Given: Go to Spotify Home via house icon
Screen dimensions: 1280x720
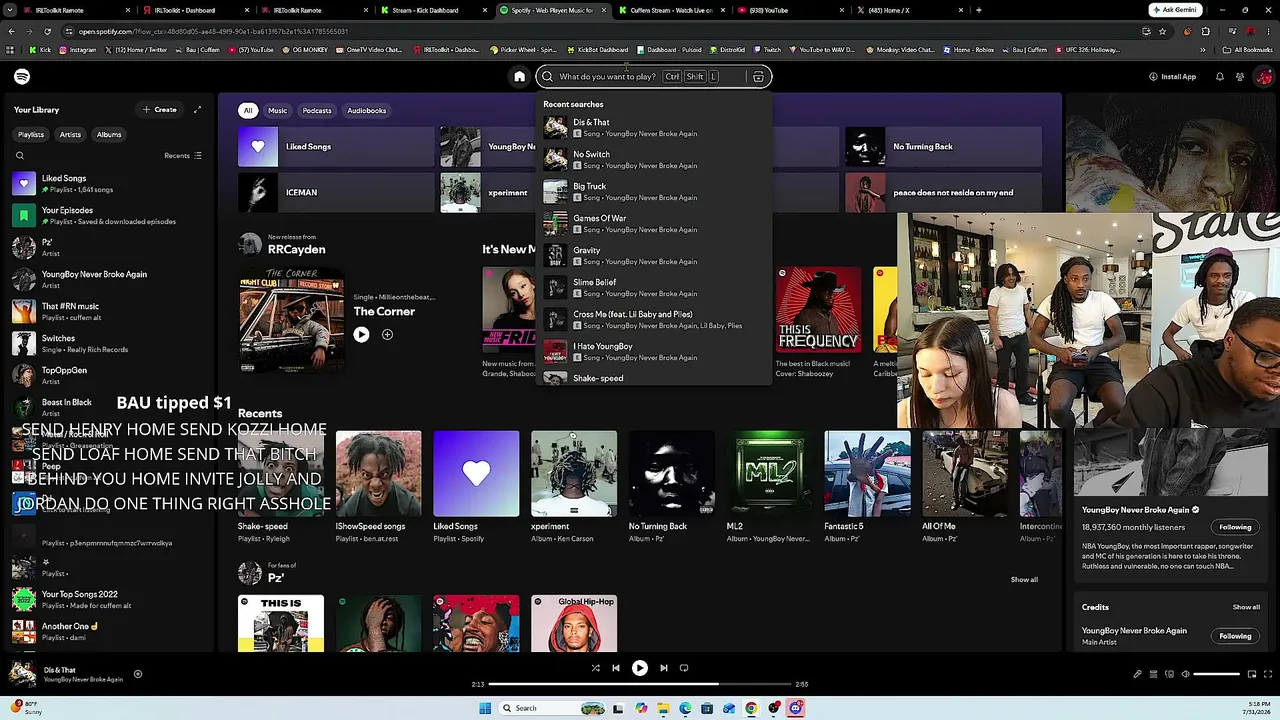Looking at the screenshot, I should [x=519, y=77].
